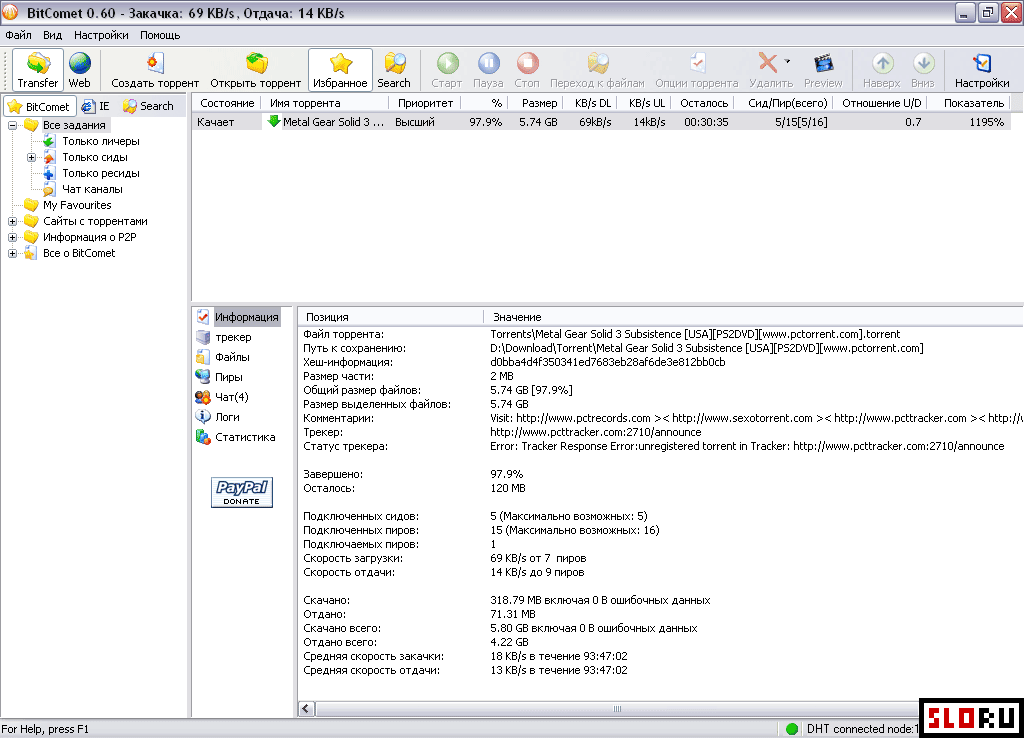The width and height of the screenshot is (1024, 738).
Task: Click the Preview film icon
Action: pyautogui.click(x=824, y=63)
